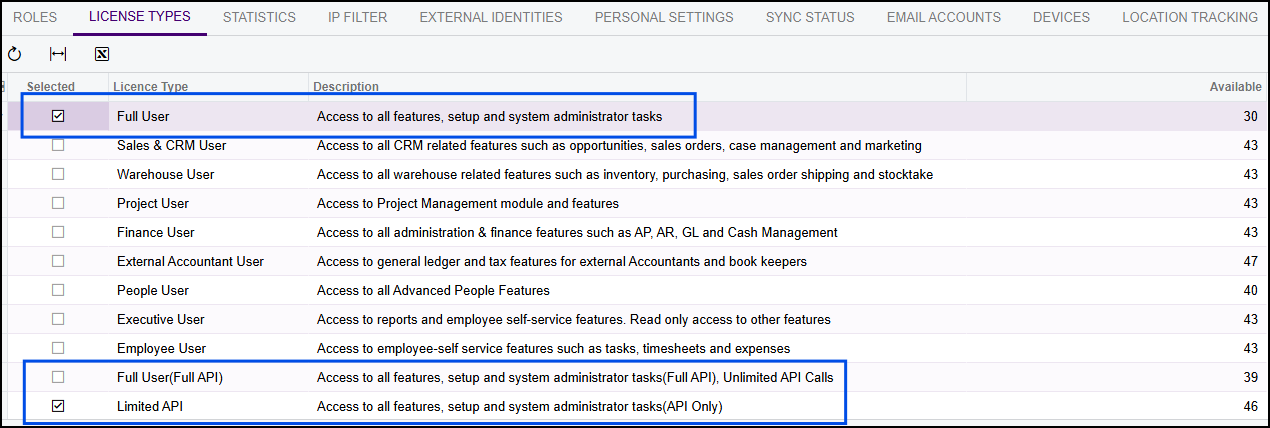Switch to the Personal Settings tab
The image size is (1270, 428).
click(x=664, y=17)
